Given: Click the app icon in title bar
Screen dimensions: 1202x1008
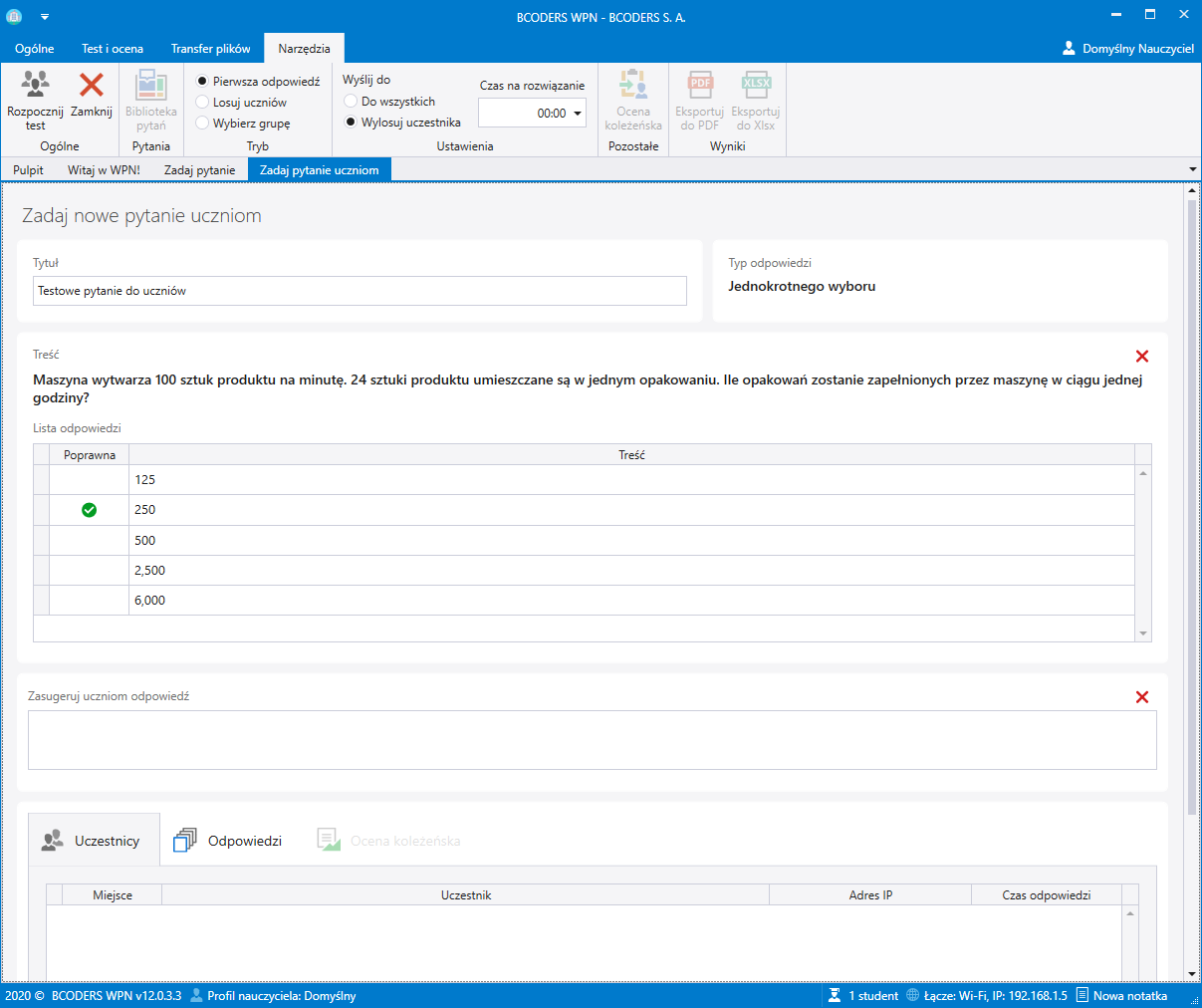Looking at the screenshot, I should coord(14,17).
